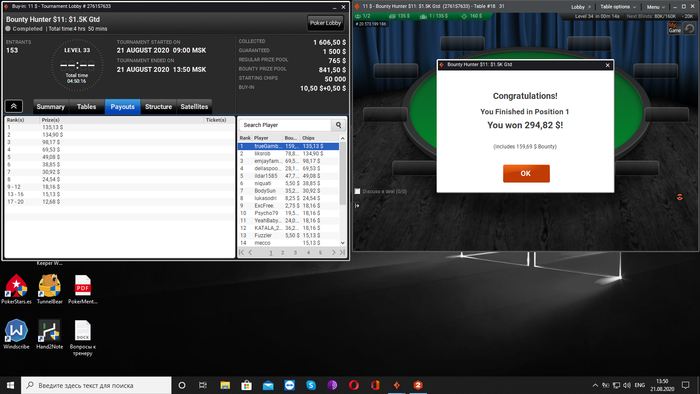Screen dimensions: 700x394
Task: Click the ENG language indicator in tray
Action: tap(640, 385)
